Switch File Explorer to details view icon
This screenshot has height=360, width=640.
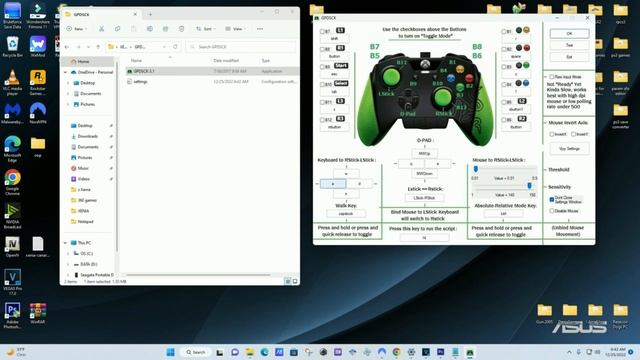pos(288,281)
